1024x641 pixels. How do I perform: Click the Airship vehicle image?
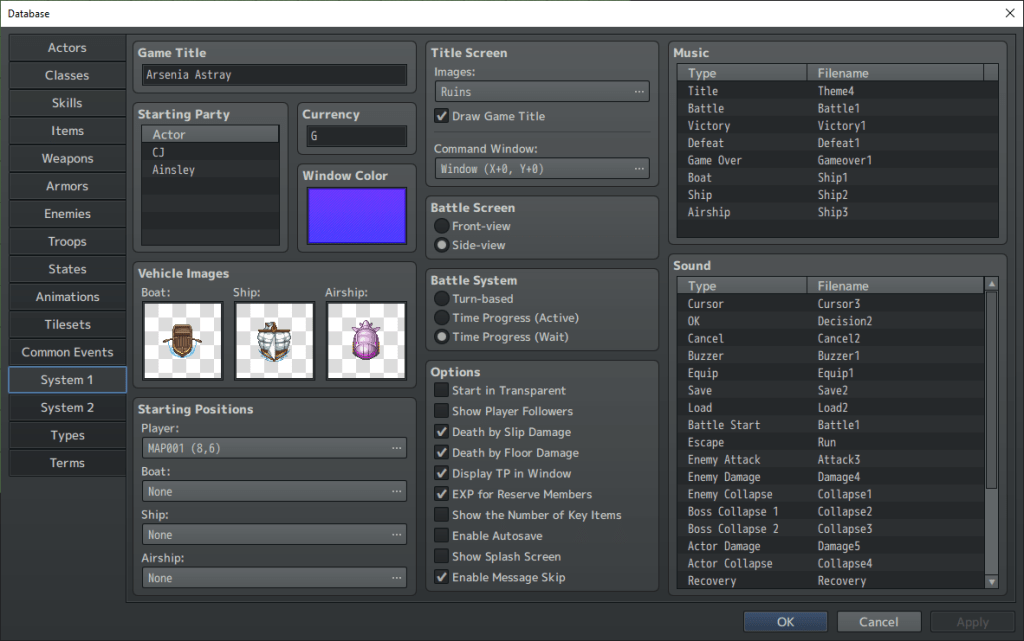click(366, 341)
